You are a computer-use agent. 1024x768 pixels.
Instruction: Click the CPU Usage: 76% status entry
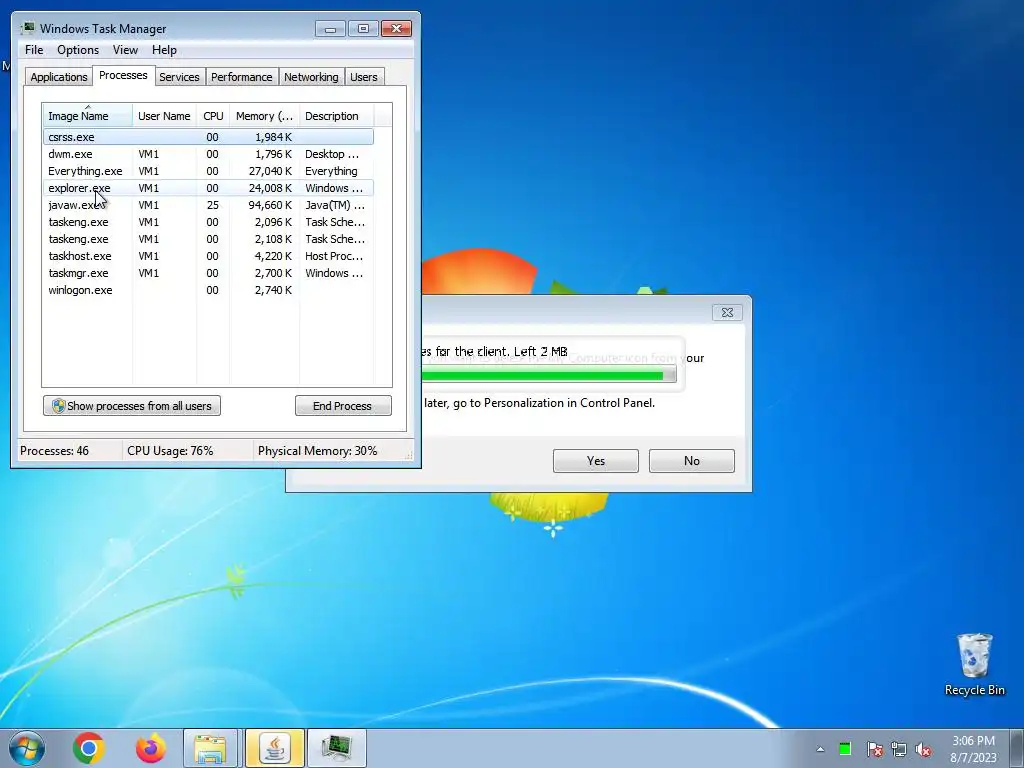pos(170,451)
